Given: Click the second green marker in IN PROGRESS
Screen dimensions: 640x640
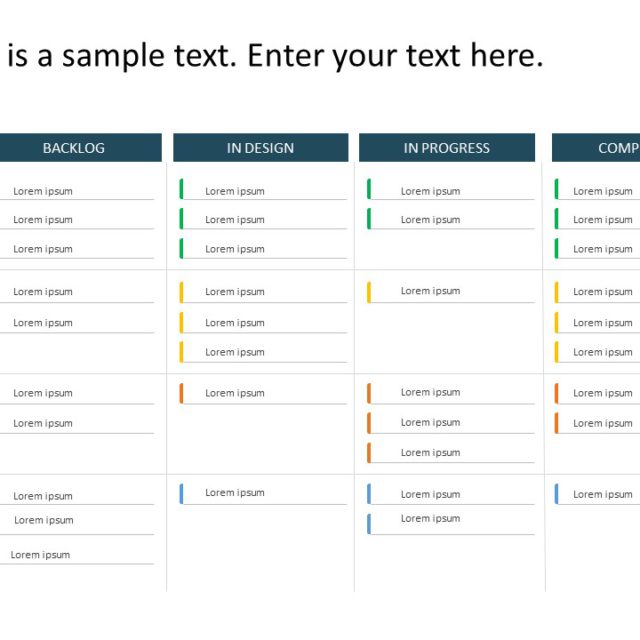Looking at the screenshot, I should [x=369, y=219].
